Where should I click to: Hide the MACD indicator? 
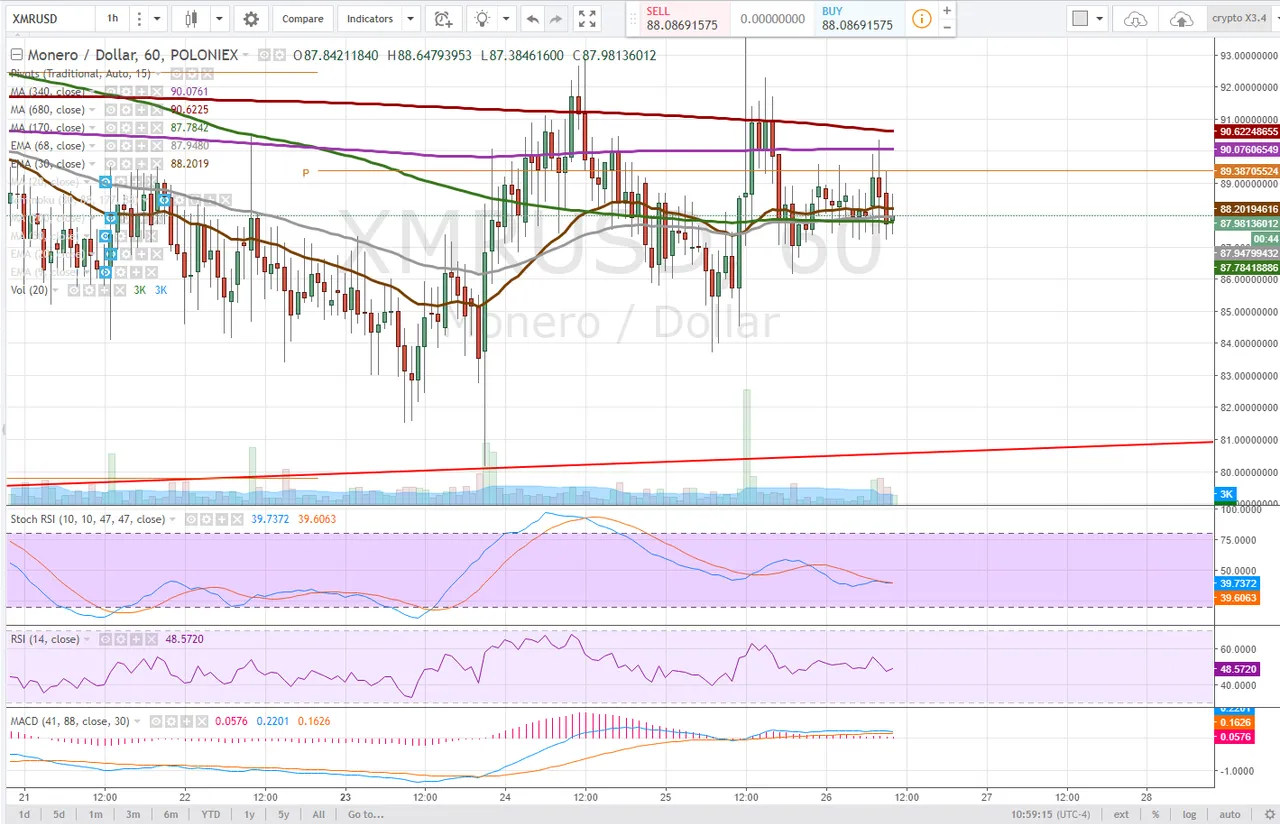tap(156, 722)
